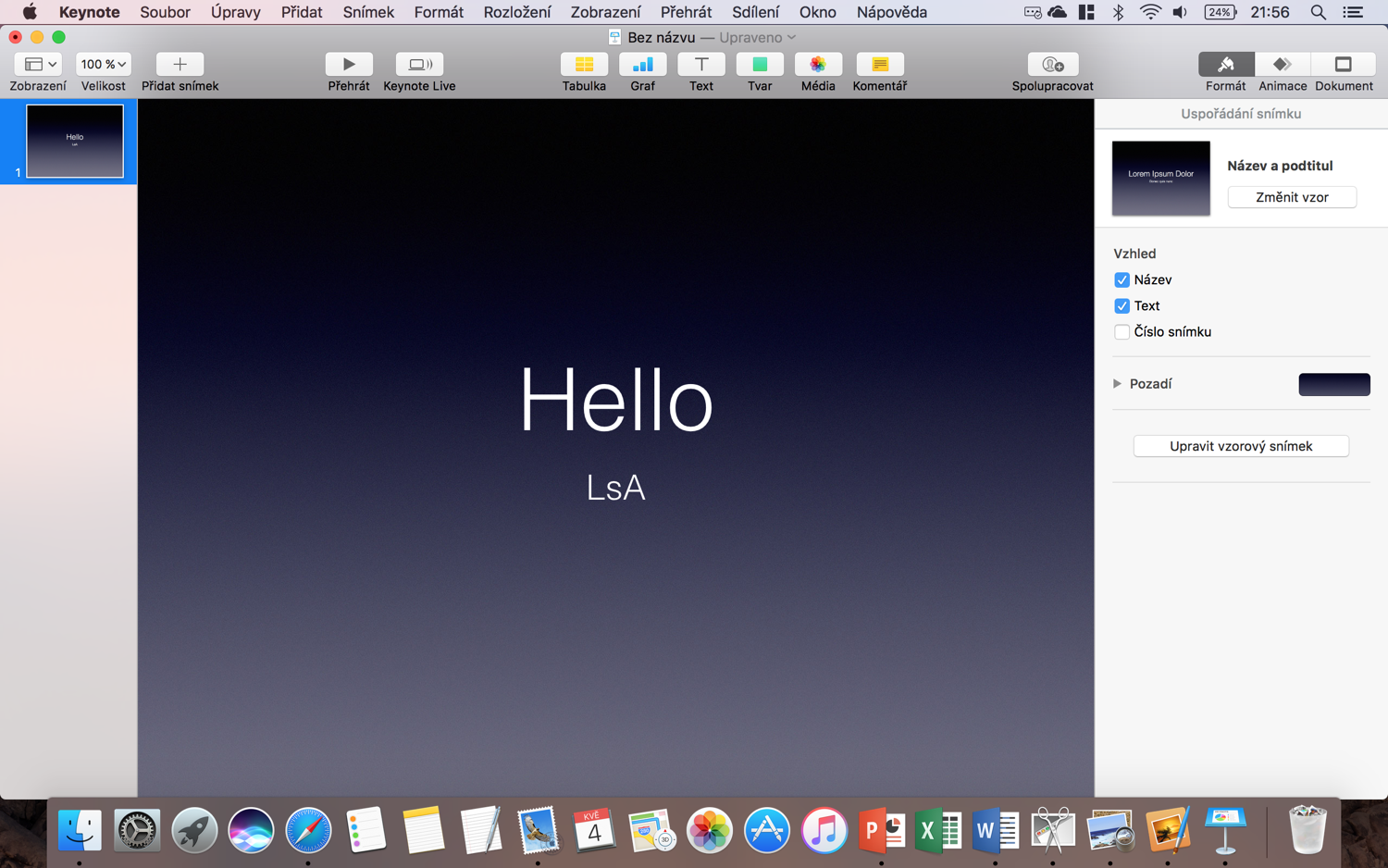Insert a table with the Tabulka icon
This screenshot has height=868, width=1388.
point(584,65)
